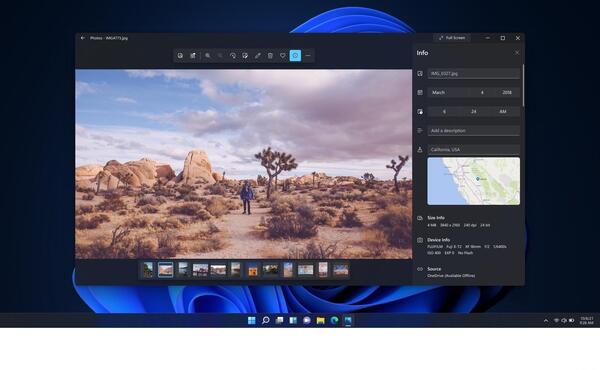The width and height of the screenshot is (600, 370).
Task: Zoom in with the magnifier toolbar icon
Action: pyautogui.click(x=207, y=55)
